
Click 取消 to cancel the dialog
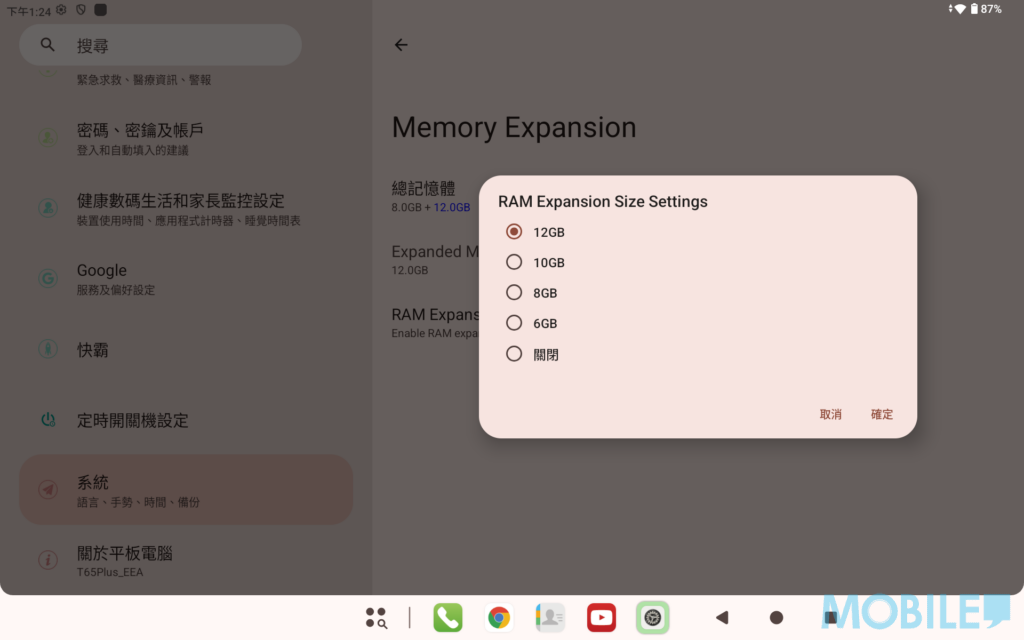coord(830,414)
